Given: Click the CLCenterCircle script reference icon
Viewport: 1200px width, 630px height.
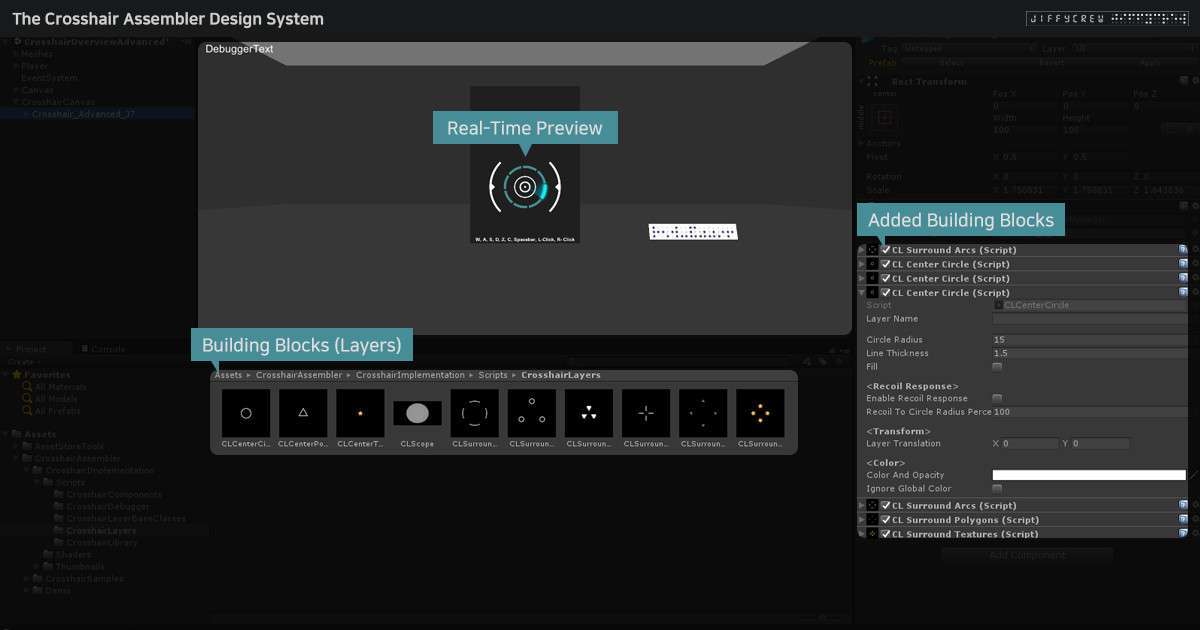Looking at the screenshot, I should (998, 305).
